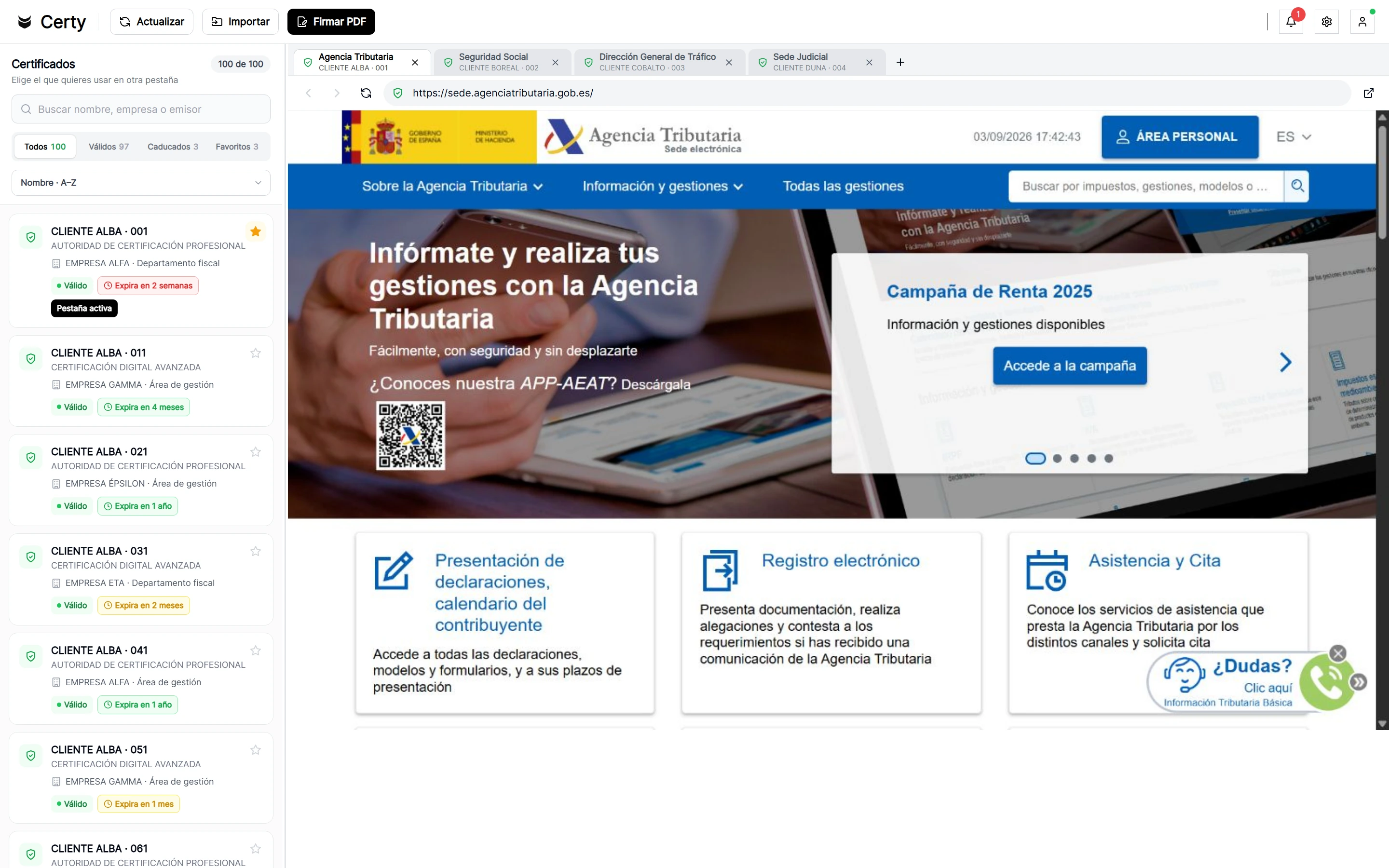The width and height of the screenshot is (1389, 868).
Task: Favorite CLIENTE ALBA · 041 star
Action: click(x=256, y=651)
